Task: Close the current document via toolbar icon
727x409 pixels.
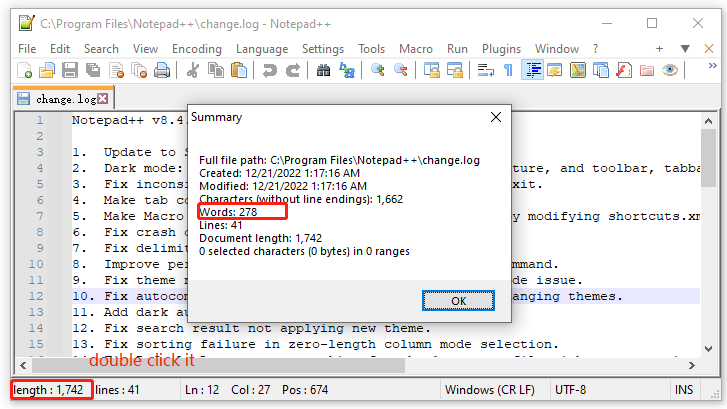Action: coord(116,70)
